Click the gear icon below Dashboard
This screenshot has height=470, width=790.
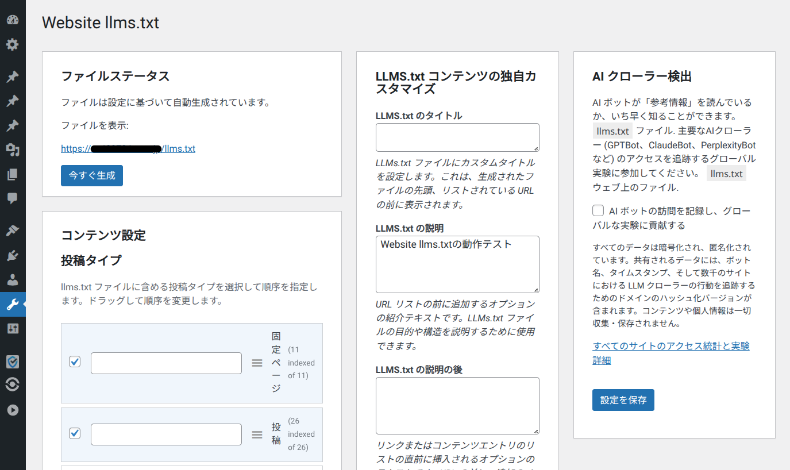[13, 44]
